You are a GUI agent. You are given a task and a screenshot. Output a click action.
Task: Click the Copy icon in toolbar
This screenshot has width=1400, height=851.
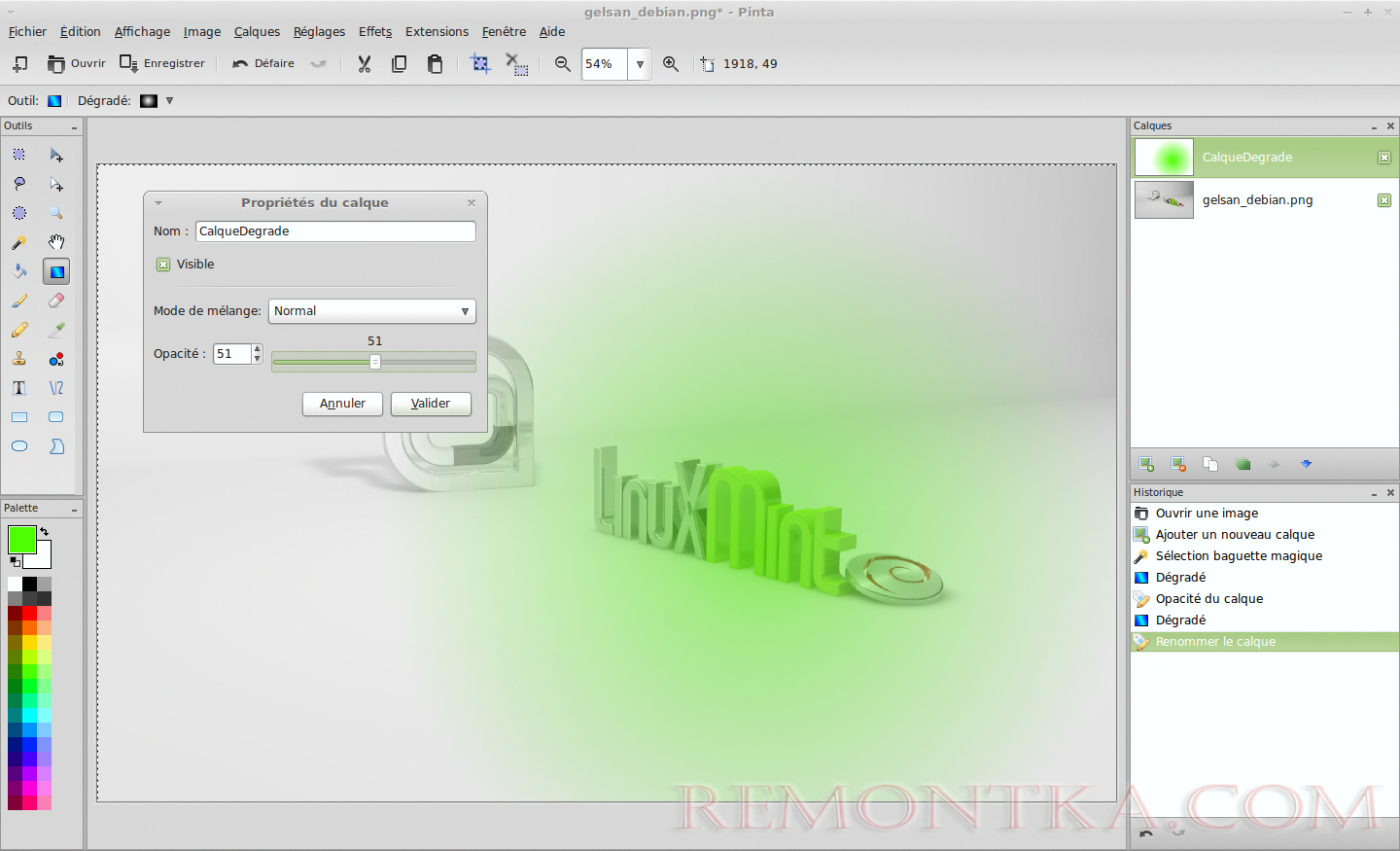coord(399,64)
